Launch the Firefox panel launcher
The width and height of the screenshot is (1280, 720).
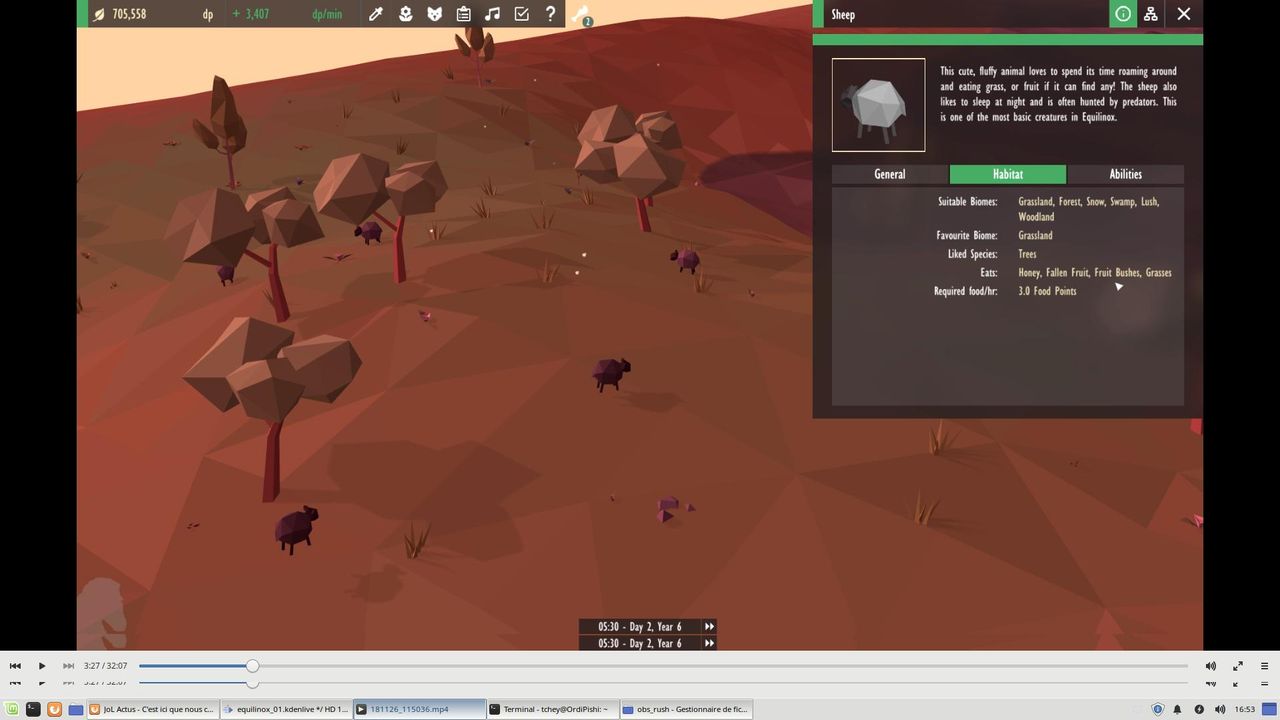pos(54,709)
